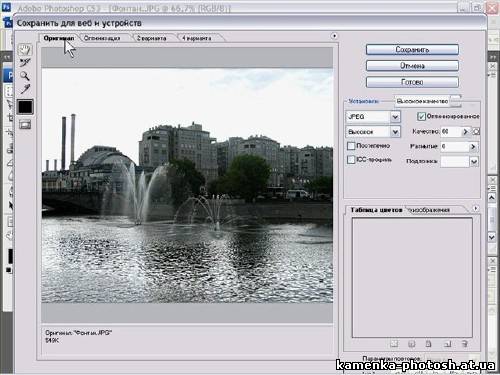Click the Сохранить button
Screen dimensions: 500x375
(412, 50)
